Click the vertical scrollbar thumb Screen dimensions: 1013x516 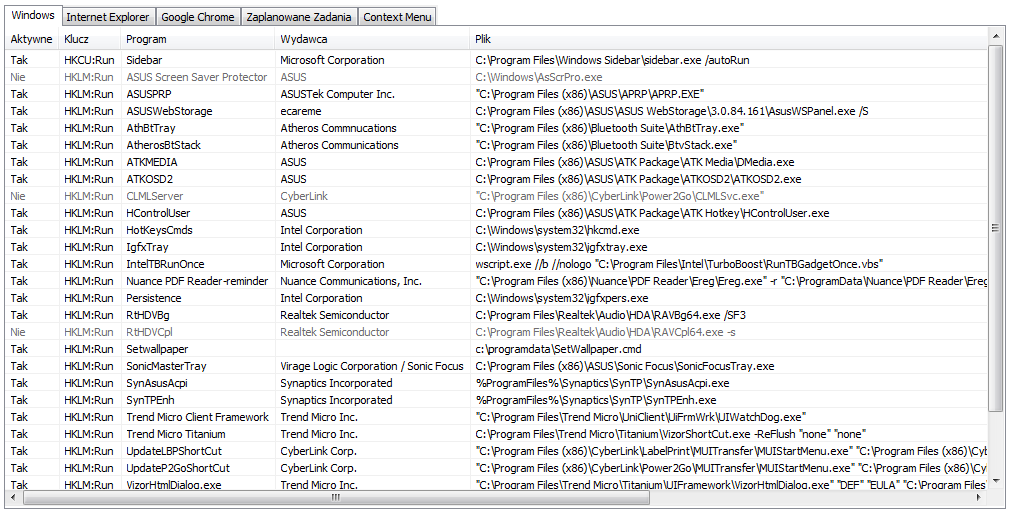click(995, 227)
